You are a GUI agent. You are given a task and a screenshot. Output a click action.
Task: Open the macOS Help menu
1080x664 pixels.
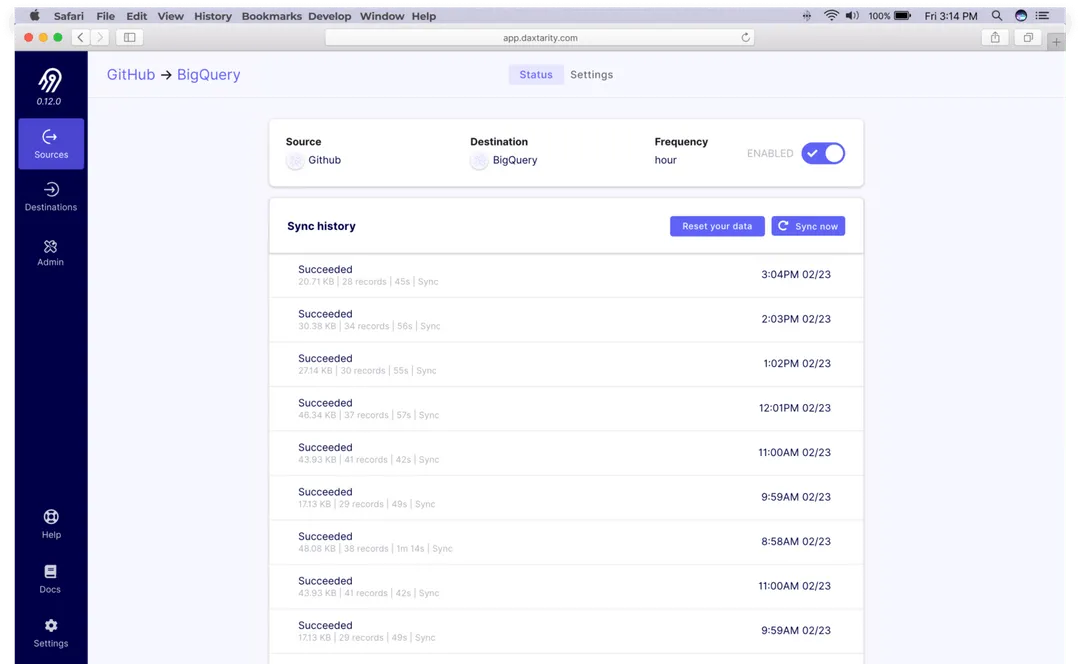pyautogui.click(x=424, y=16)
